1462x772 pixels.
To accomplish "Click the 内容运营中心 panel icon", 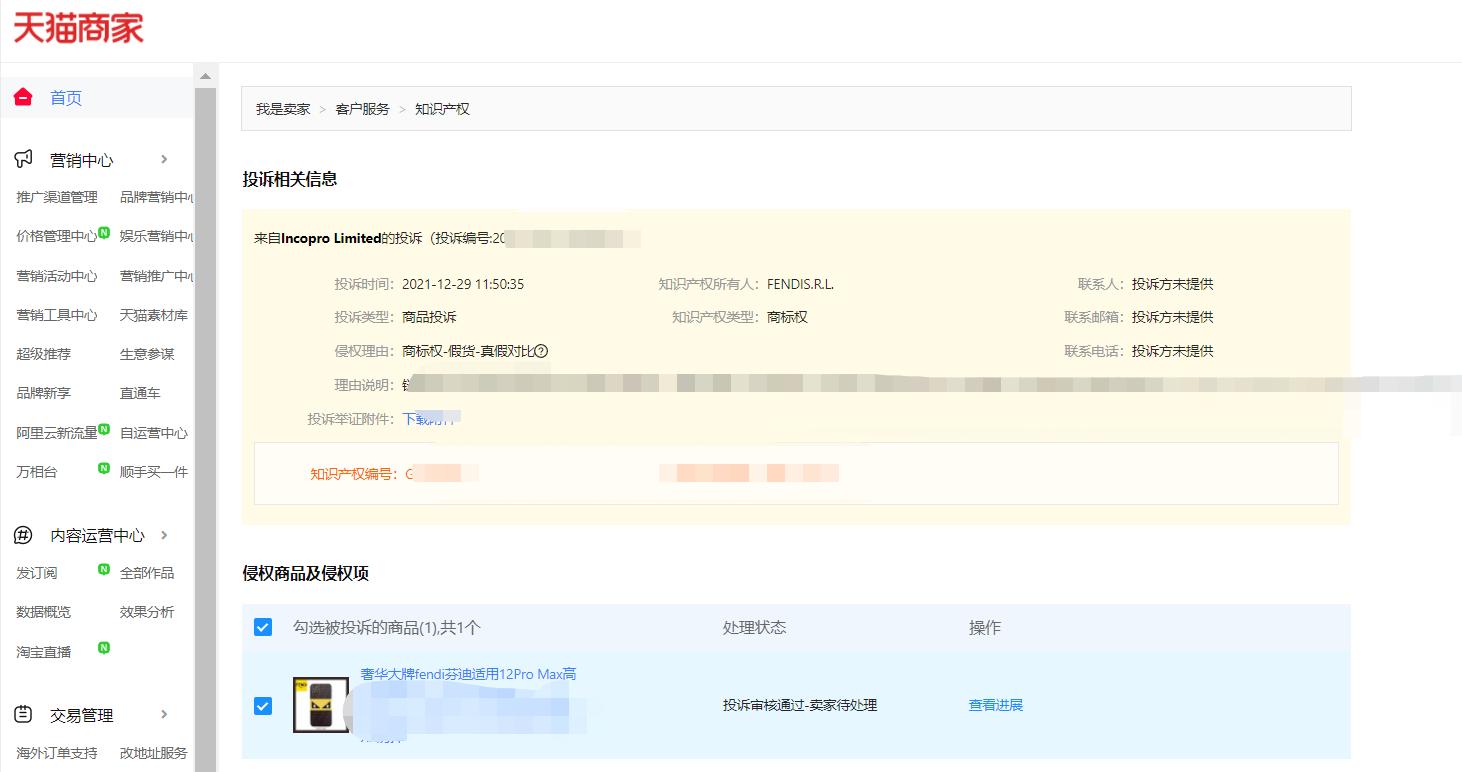I will tap(22, 534).
